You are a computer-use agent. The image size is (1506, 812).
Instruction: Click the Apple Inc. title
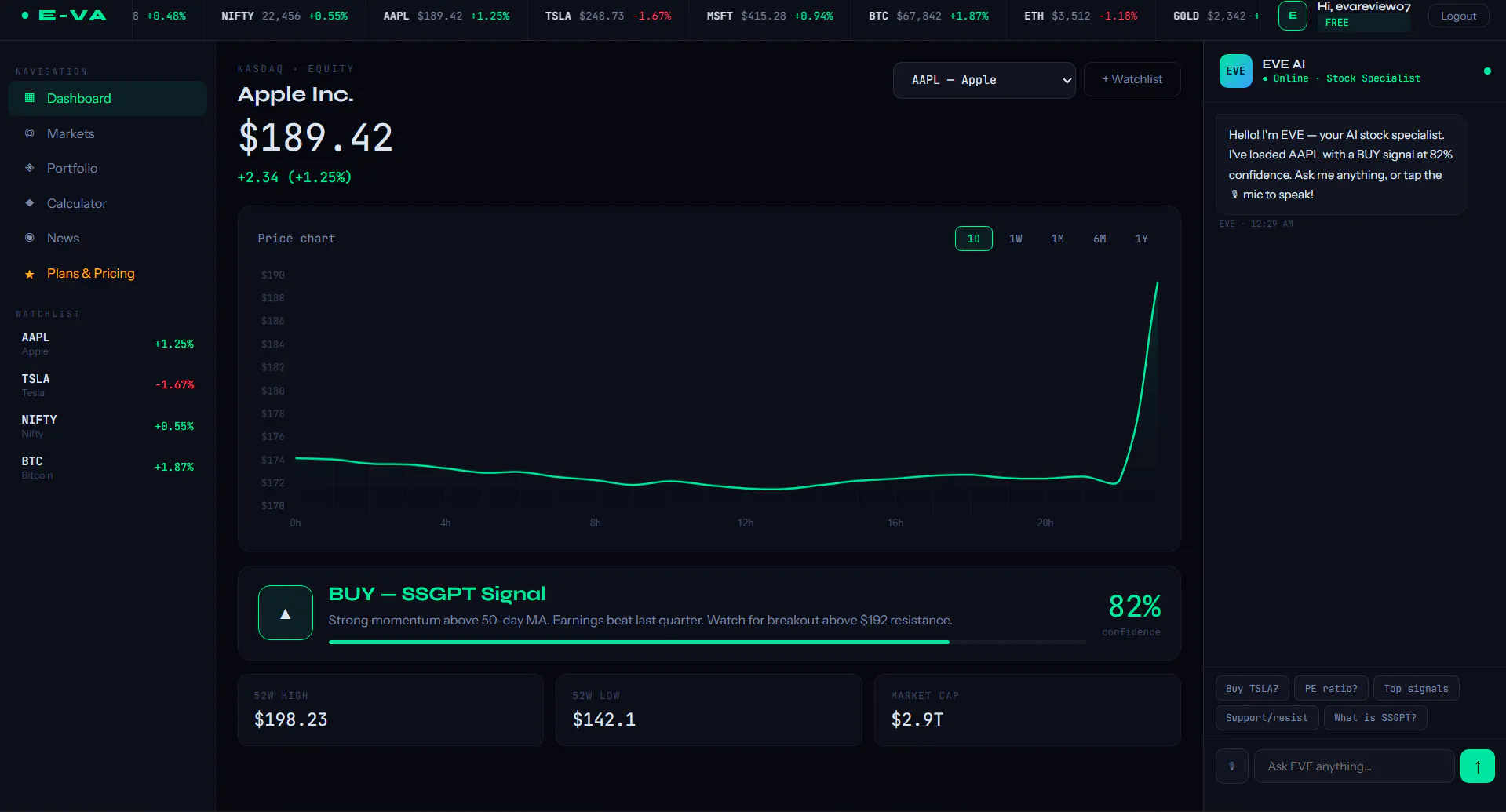pos(296,94)
